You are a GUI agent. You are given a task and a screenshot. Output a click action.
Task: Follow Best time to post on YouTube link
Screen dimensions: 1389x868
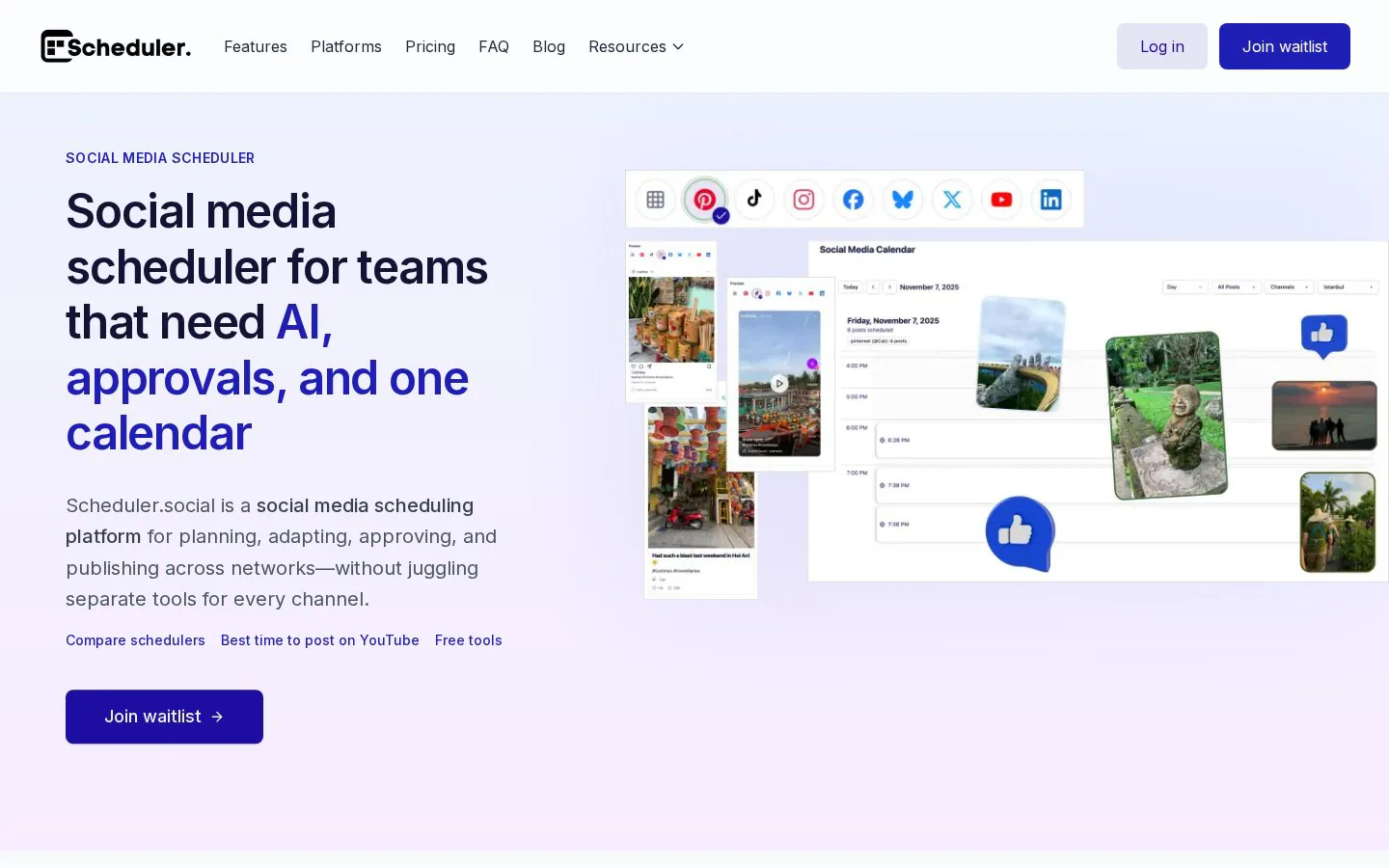(x=320, y=640)
